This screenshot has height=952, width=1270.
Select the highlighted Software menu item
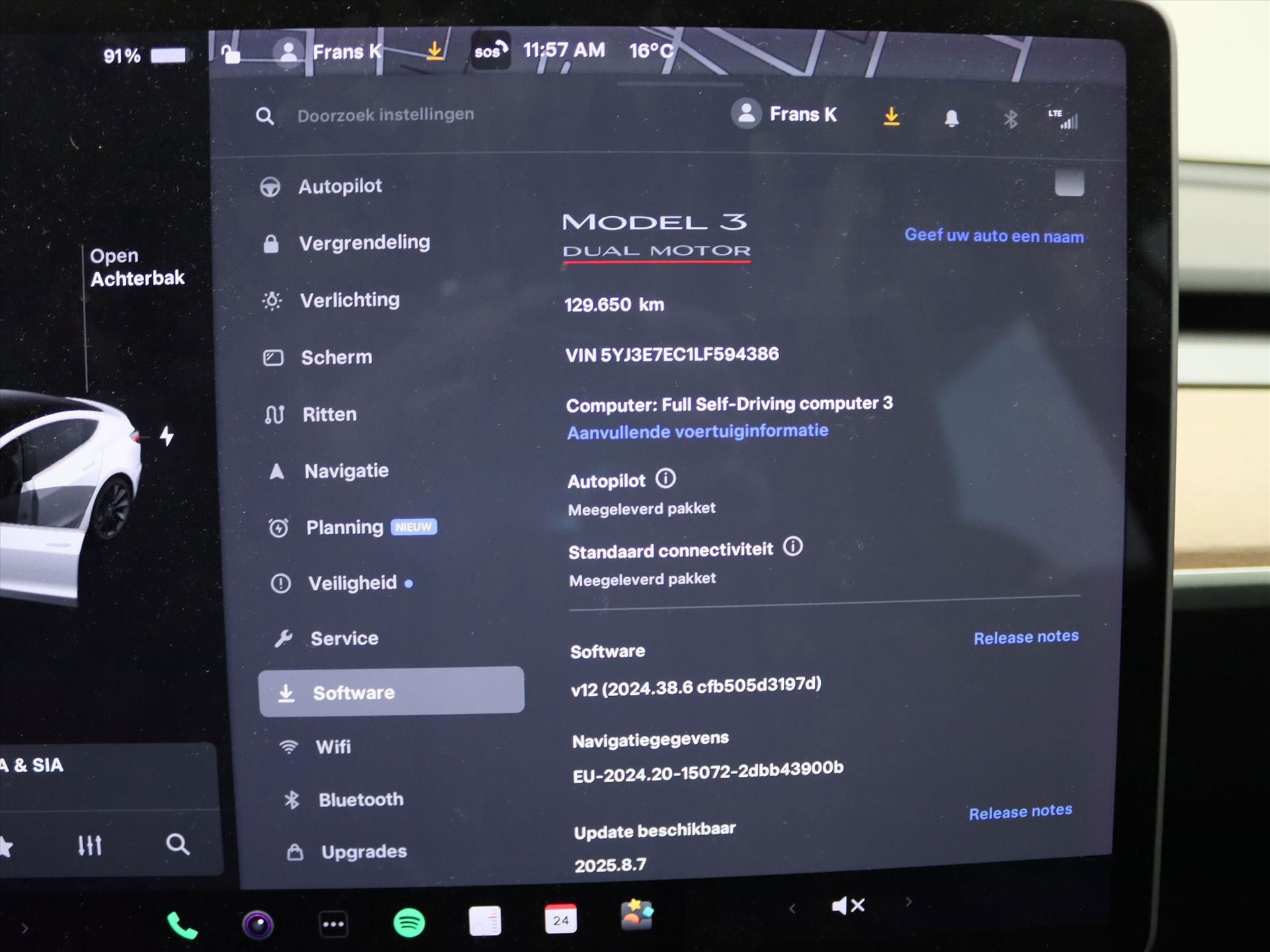[x=392, y=692]
